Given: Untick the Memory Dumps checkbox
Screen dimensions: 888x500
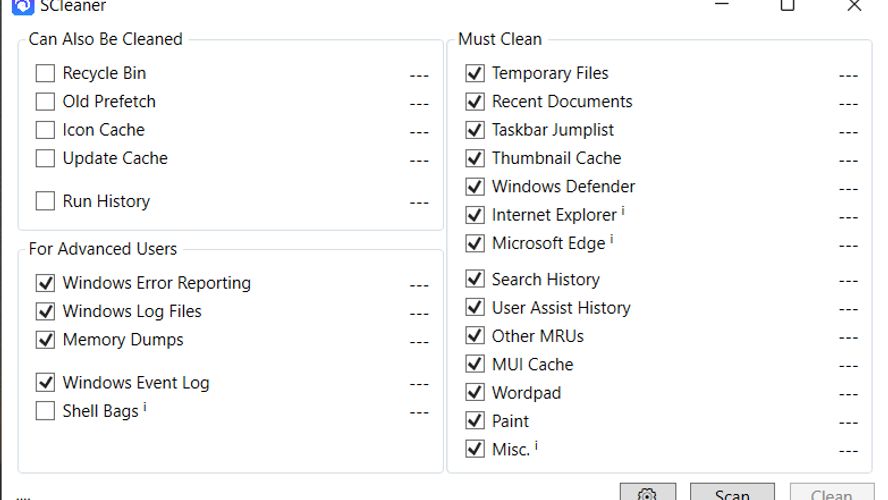Looking at the screenshot, I should pyautogui.click(x=45, y=339).
